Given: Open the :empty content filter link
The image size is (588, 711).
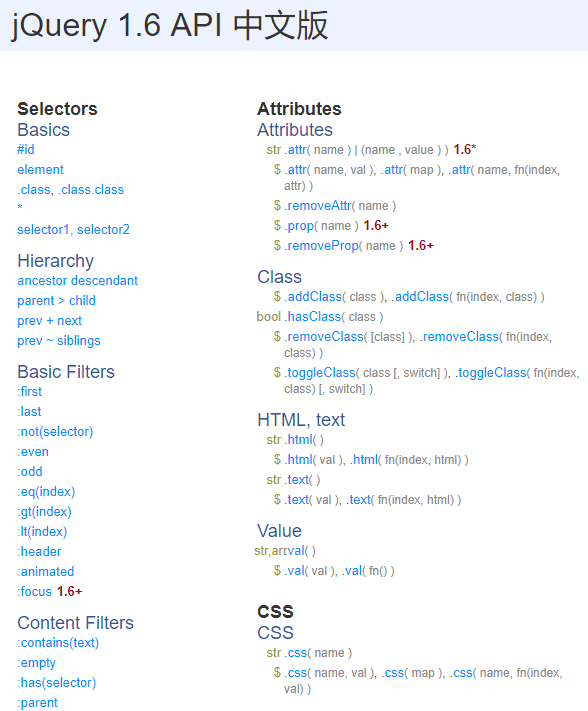Looking at the screenshot, I should coord(36,662).
